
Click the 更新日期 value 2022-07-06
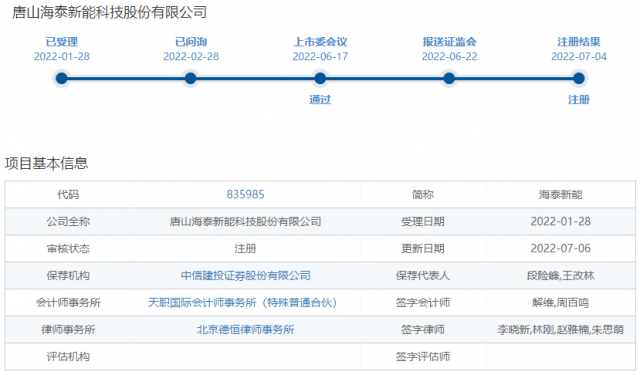point(560,248)
